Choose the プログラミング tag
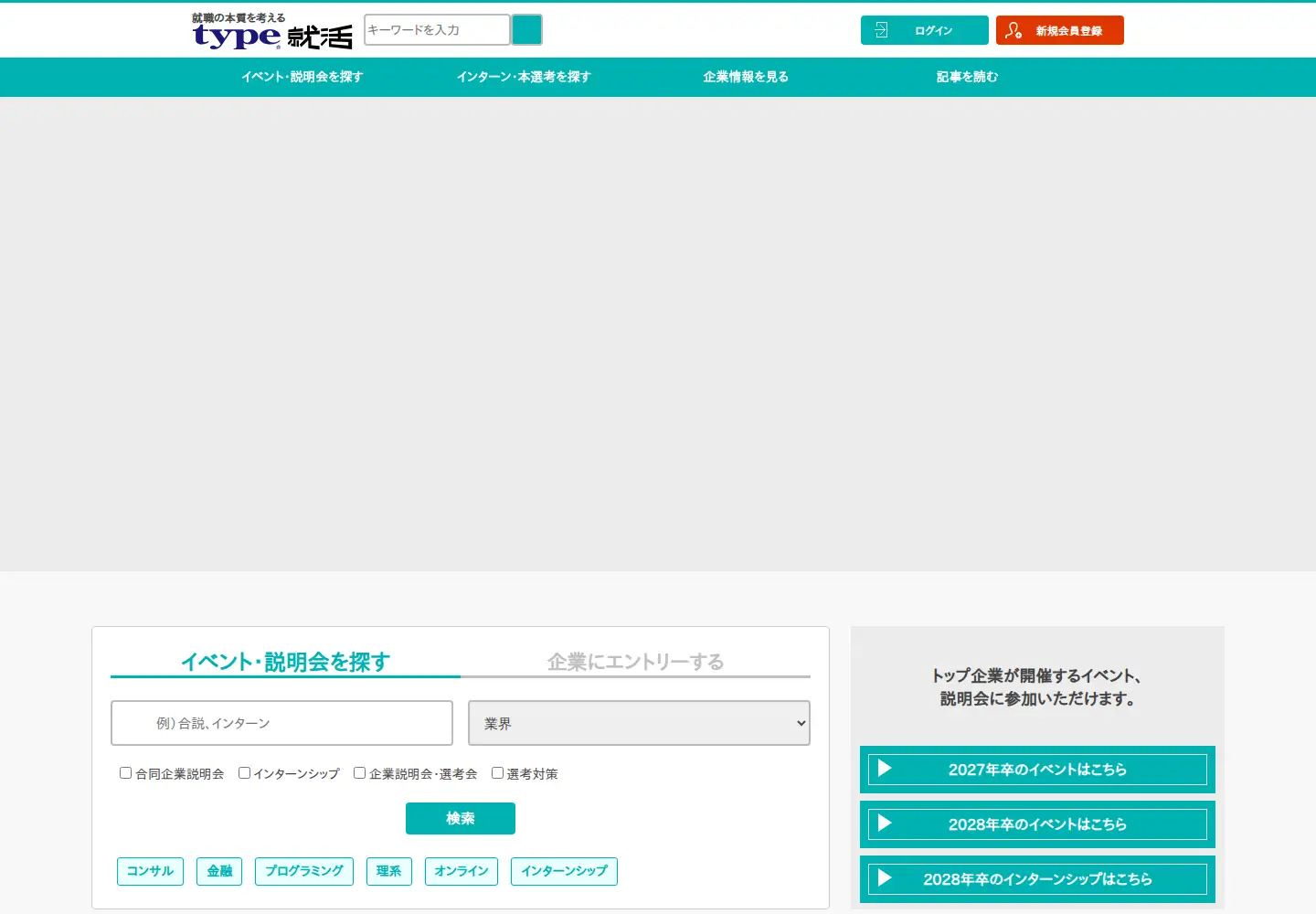Screen dimensions: 1316x914 coord(304,871)
